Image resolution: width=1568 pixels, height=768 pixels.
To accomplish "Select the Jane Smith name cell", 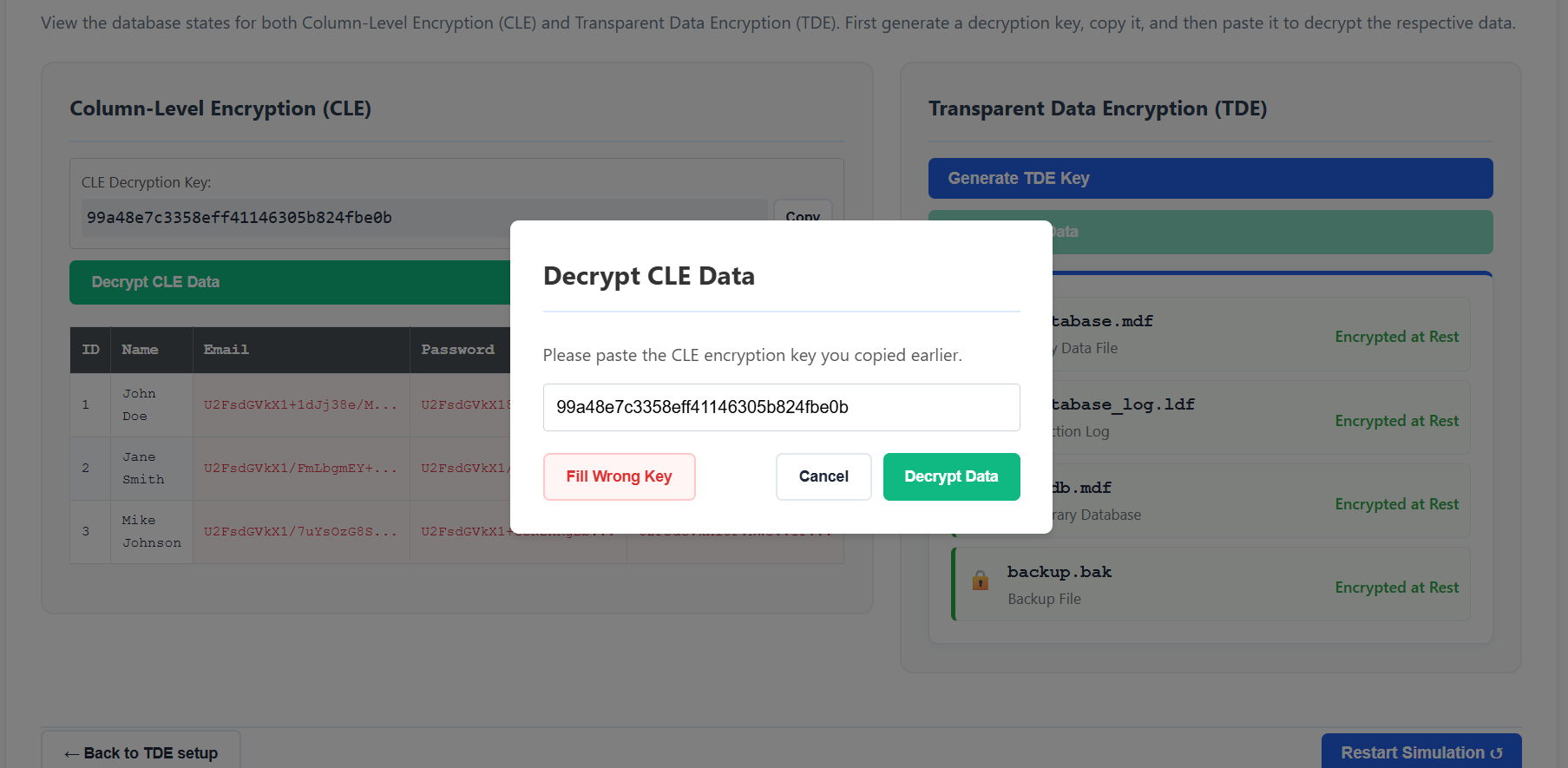I will tap(143, 469).
